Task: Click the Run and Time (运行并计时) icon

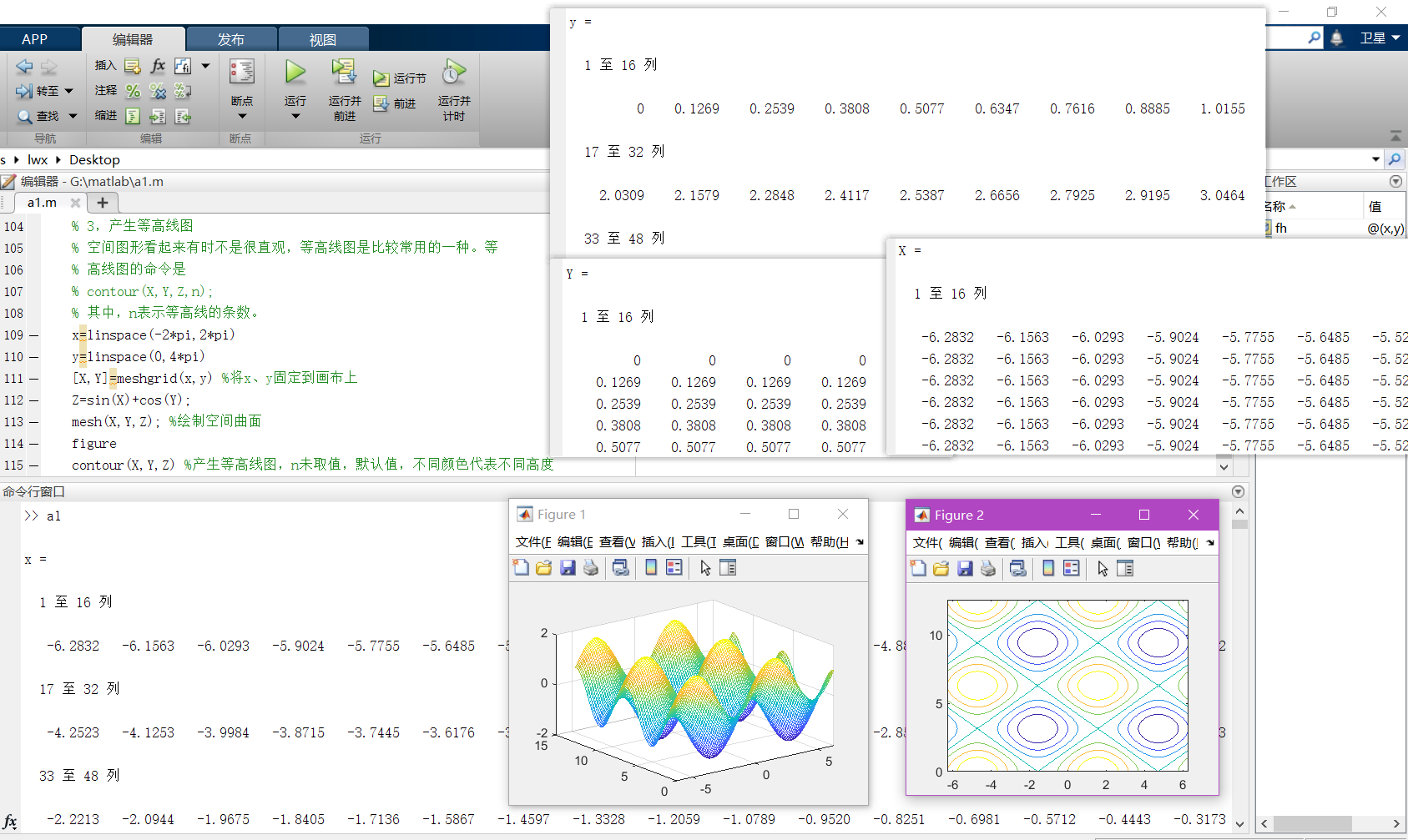Action: coord(454,72)
